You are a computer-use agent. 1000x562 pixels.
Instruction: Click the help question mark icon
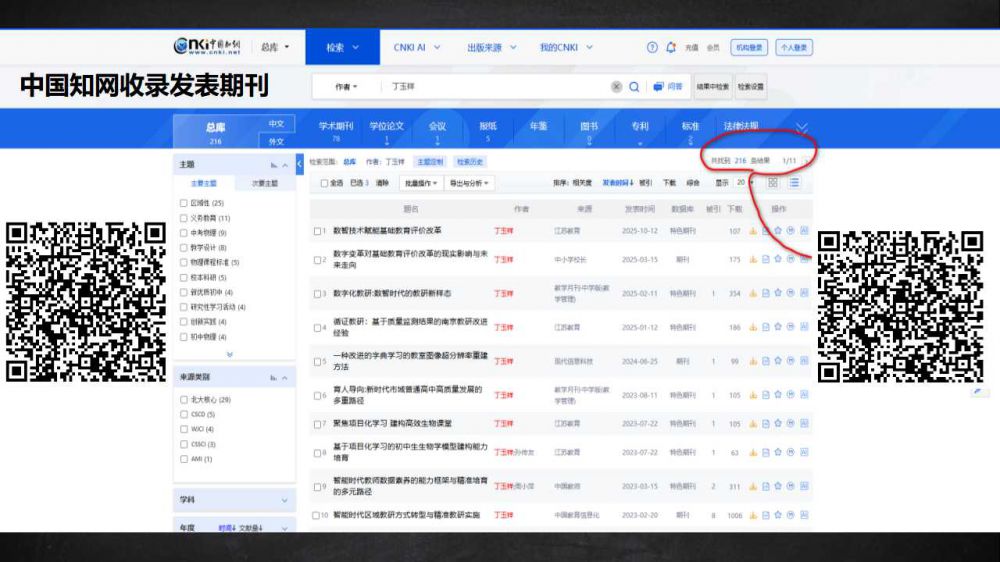(652, 47)
